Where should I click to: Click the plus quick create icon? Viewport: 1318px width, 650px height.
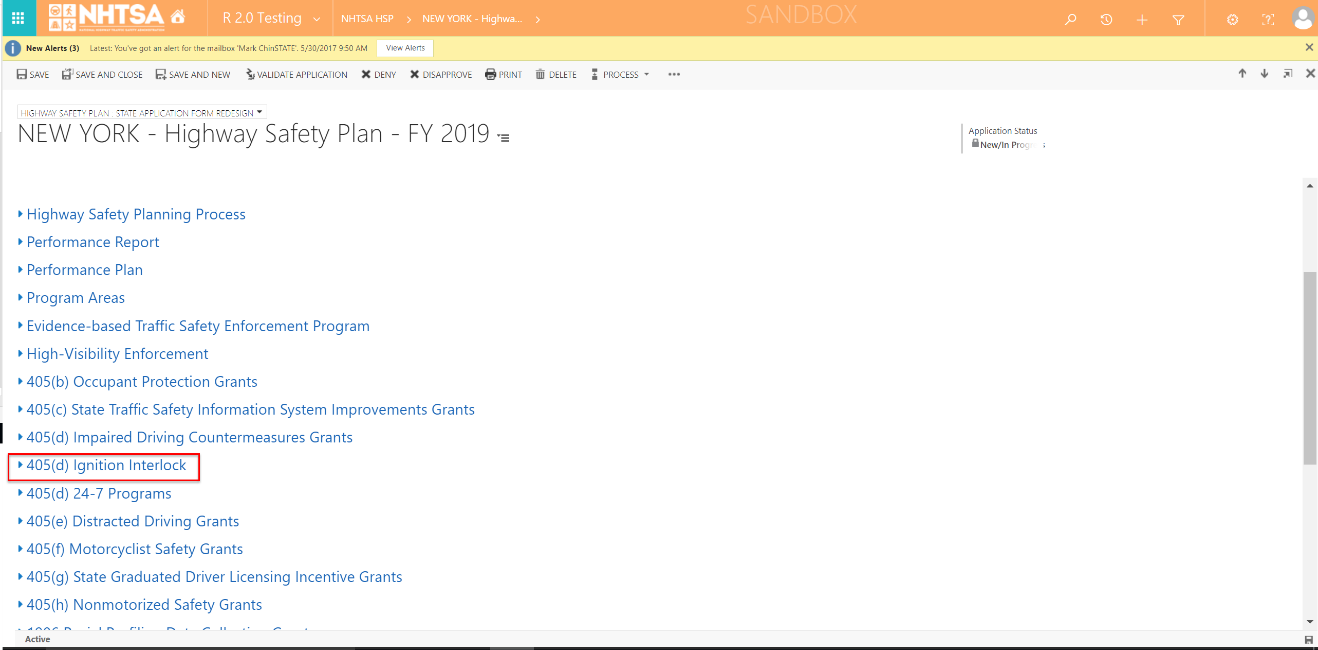1142,19
